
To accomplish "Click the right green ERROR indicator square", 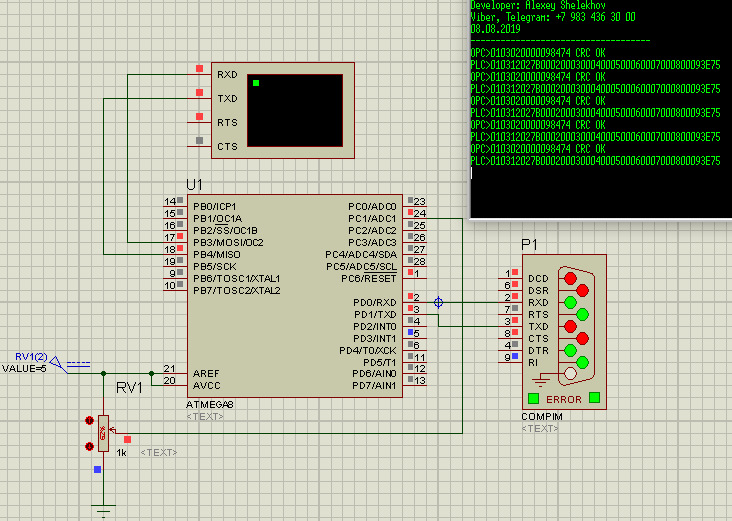I will pos(595,398).
